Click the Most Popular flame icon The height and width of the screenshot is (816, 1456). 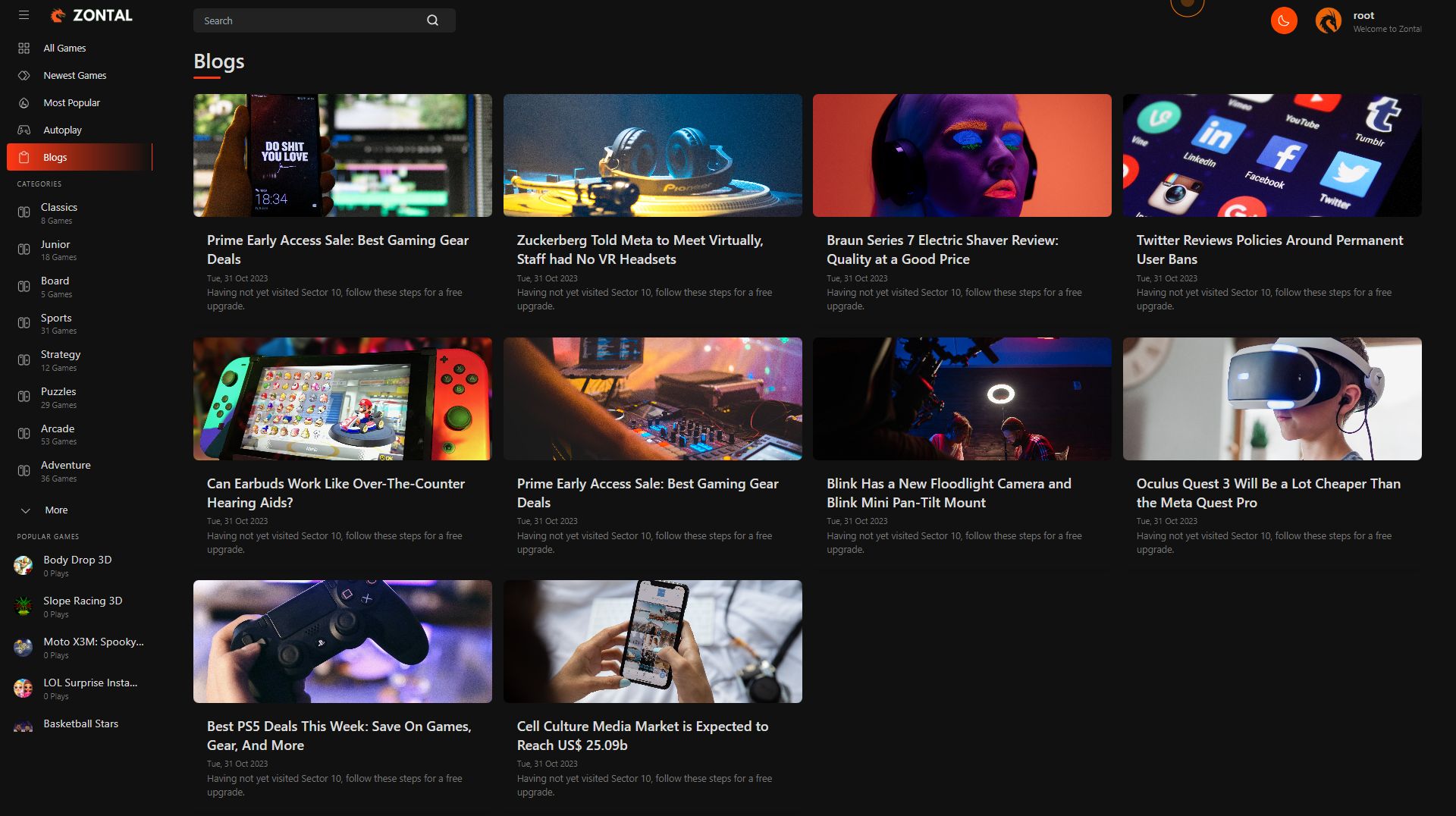pyautogui.click(x=24, y=102)
